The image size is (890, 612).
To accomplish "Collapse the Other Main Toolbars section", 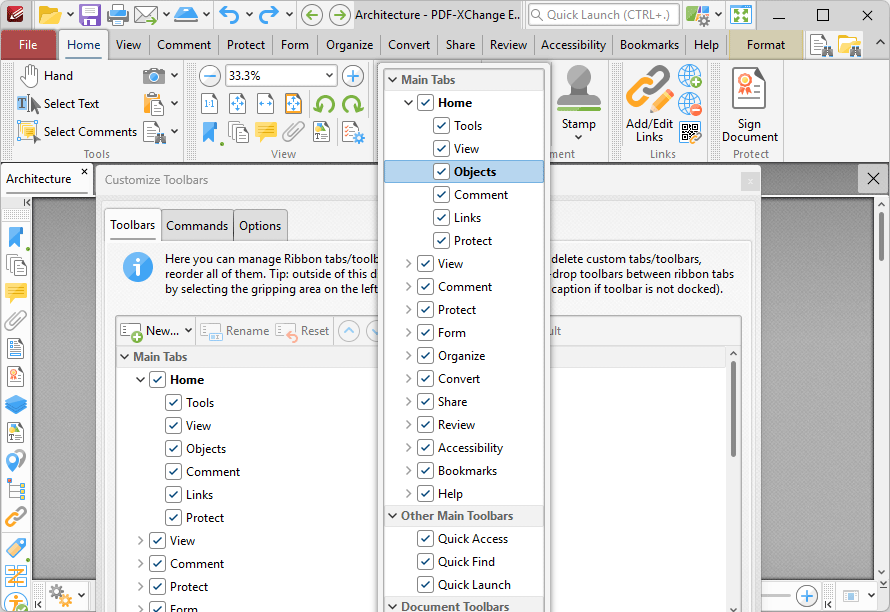I will tap(392, 515).
